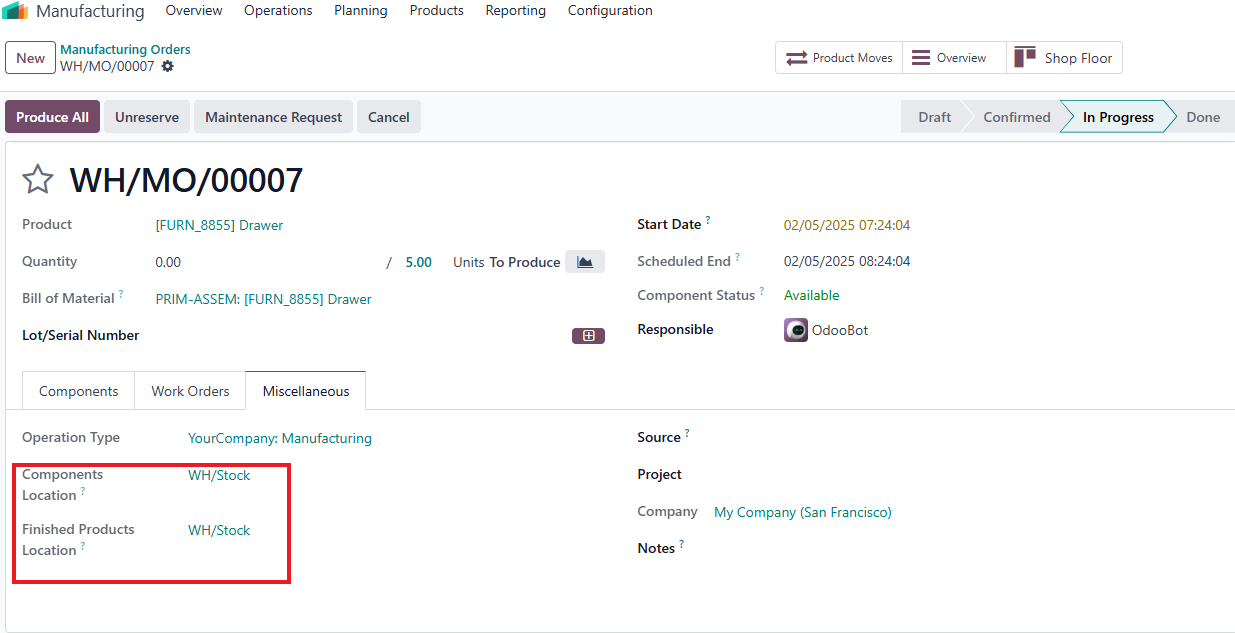This screenshot has height=633, width=1235.
Task: Open Start Date help question mark
Action: [x=708, y=219]
